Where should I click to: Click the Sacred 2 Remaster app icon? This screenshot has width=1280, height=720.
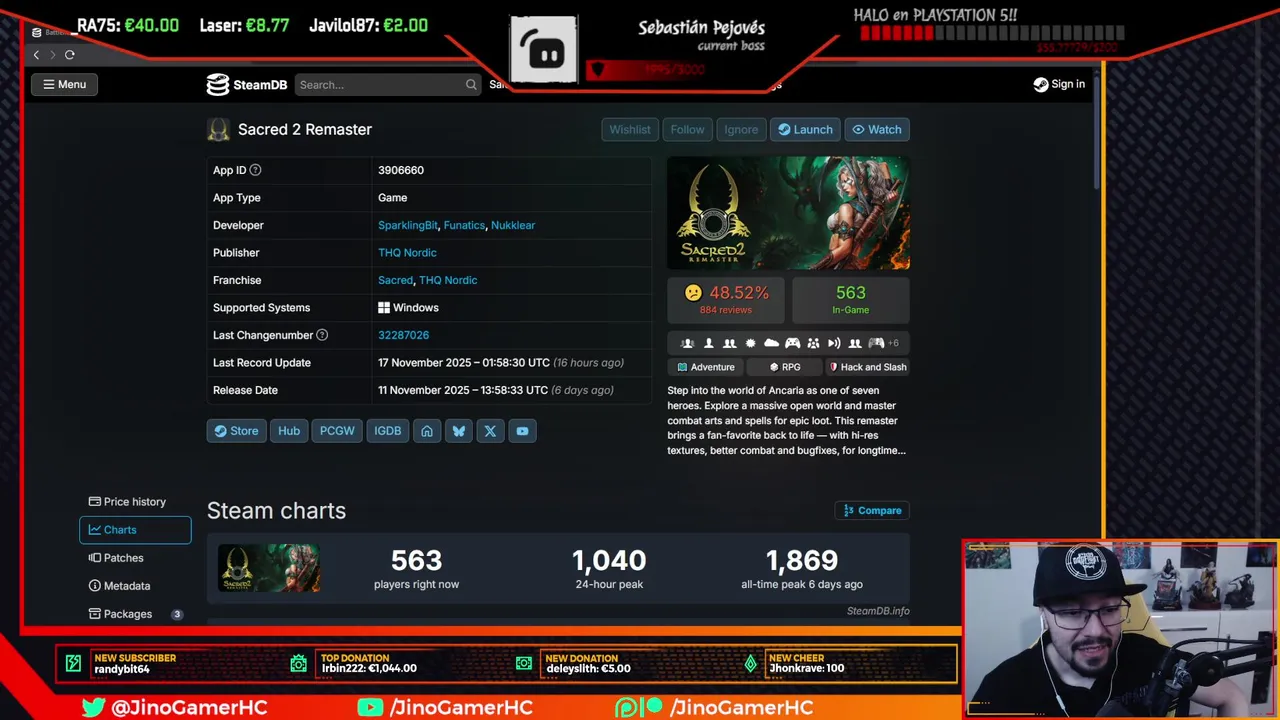click(x=218, y=129)
